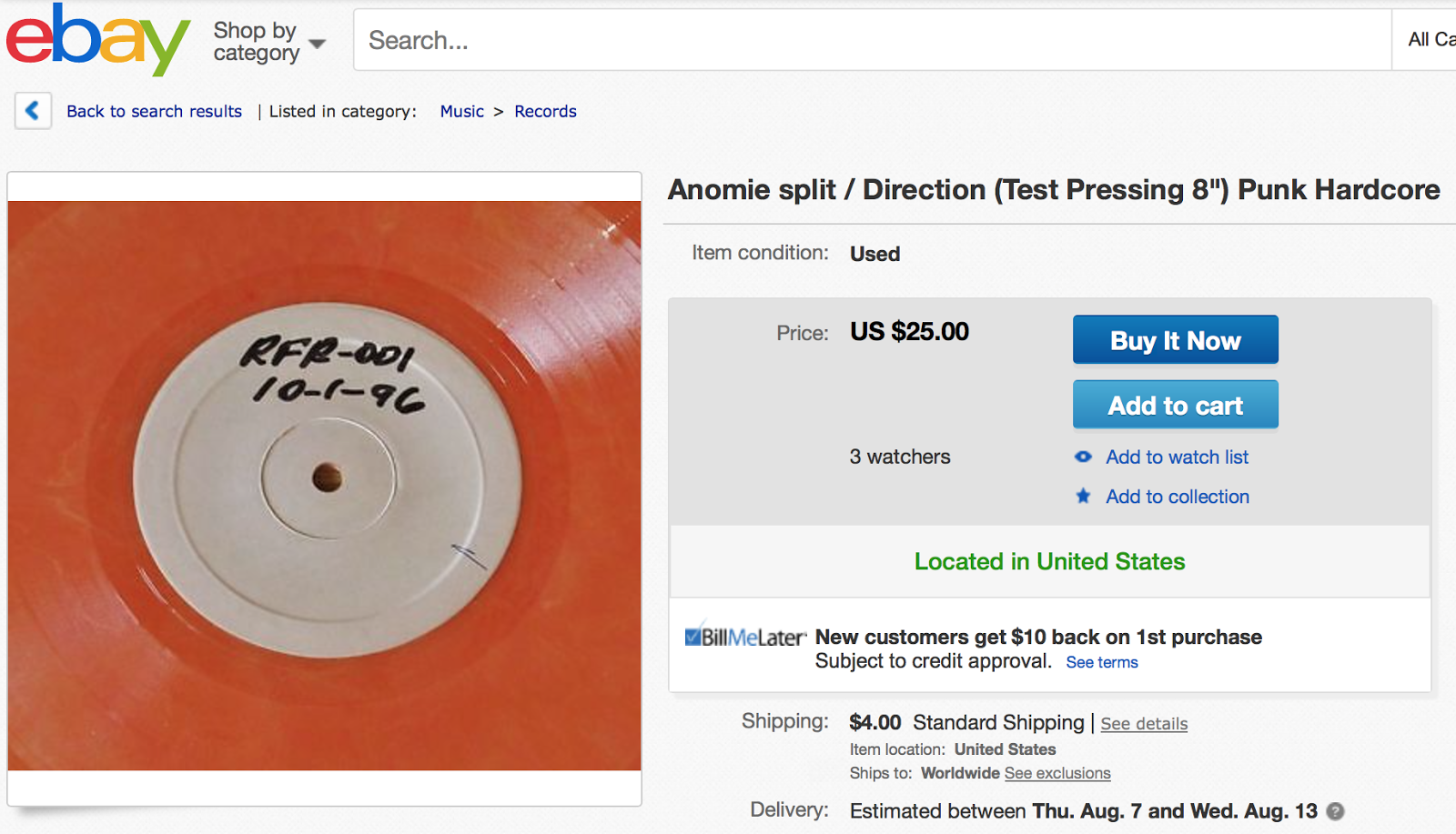This screenshot has width=1456, height=834.
Task: Open BillMeLater See terms link
Action: tap(1101, 662)
